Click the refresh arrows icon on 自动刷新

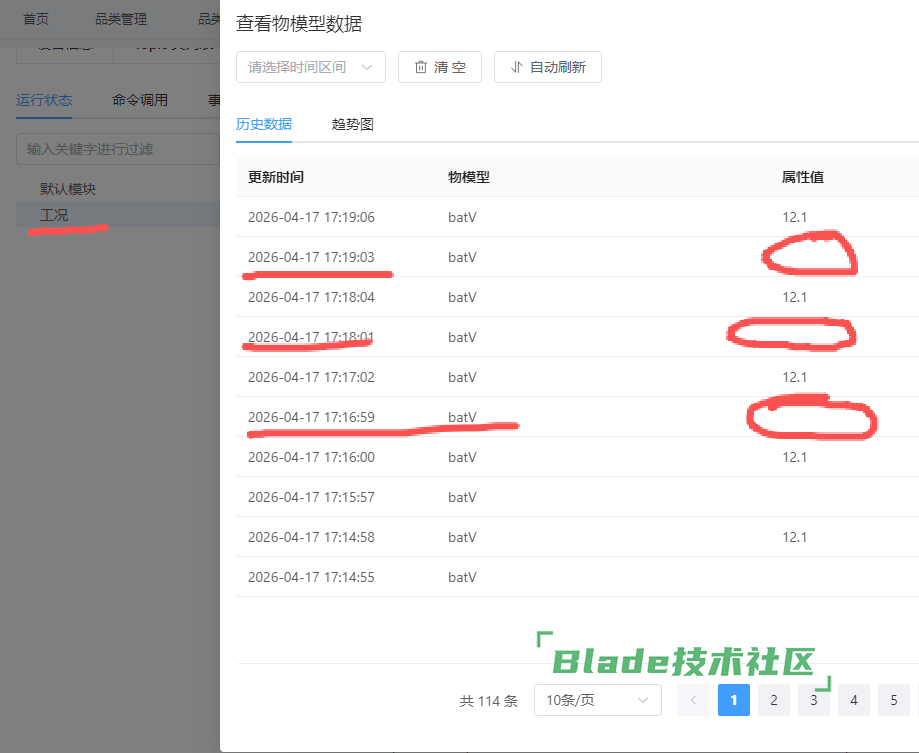click(516, 68)
